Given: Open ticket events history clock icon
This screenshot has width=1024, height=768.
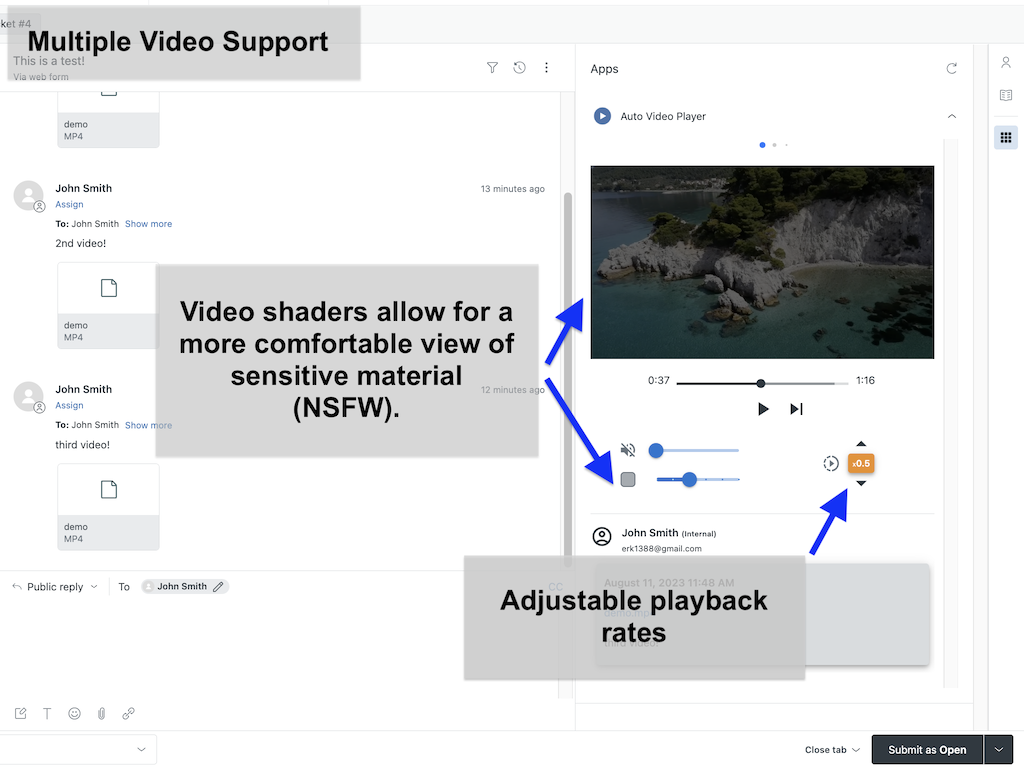Looking at the screenshot, I should pos(519,68).
